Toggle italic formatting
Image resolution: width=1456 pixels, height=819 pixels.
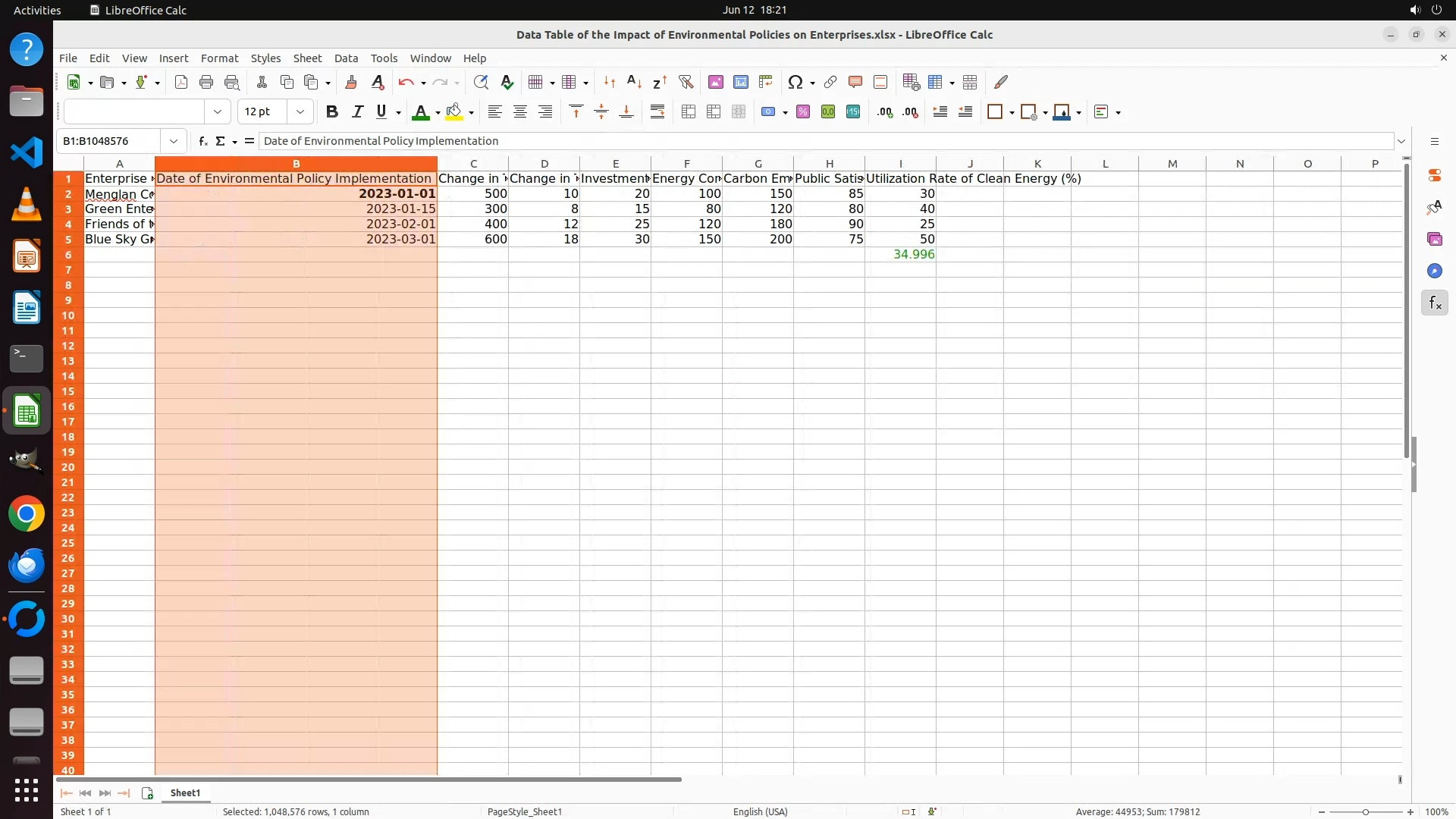coord(357,112)
